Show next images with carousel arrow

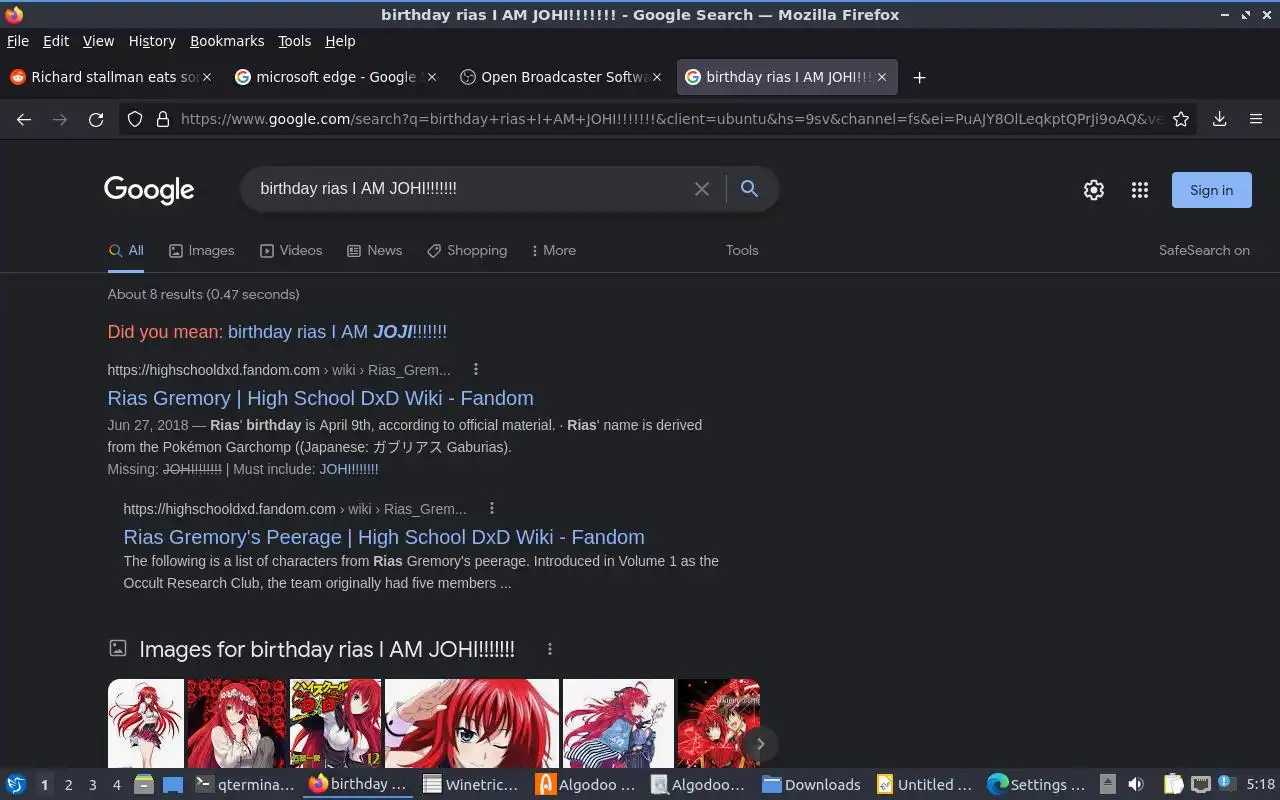pyautogui.click(x=760, y=743)
